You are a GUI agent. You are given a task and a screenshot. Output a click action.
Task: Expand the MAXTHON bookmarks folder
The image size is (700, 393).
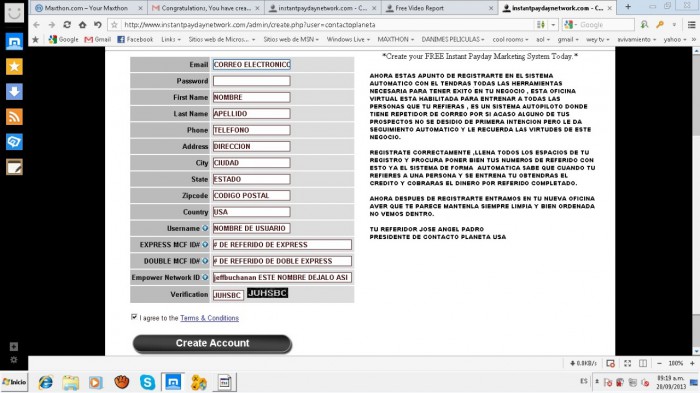point(396,39)
